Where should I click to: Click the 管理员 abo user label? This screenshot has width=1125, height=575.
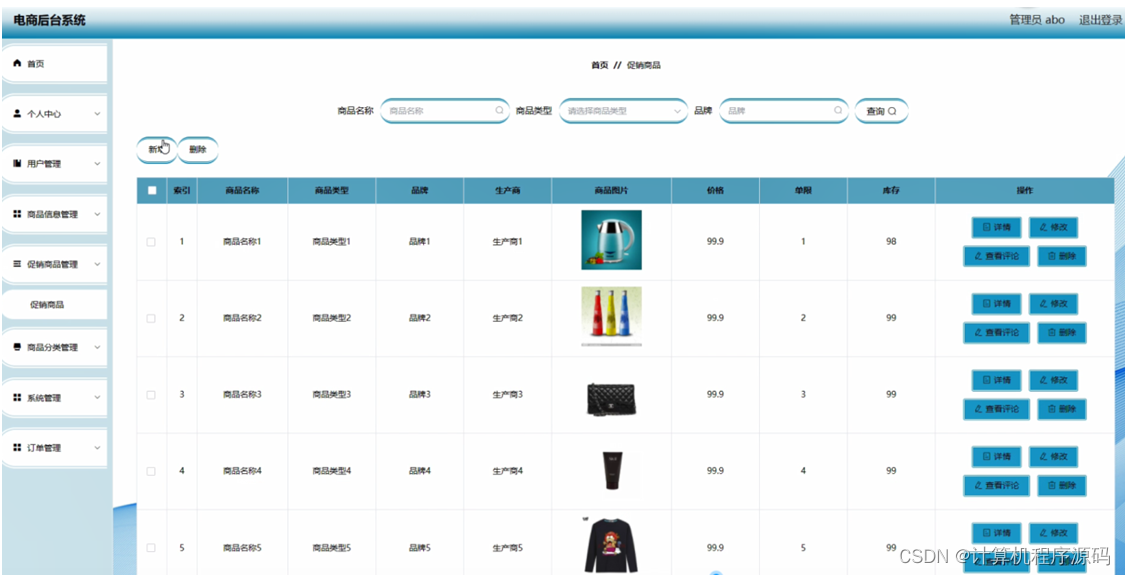click(1037, 19)
